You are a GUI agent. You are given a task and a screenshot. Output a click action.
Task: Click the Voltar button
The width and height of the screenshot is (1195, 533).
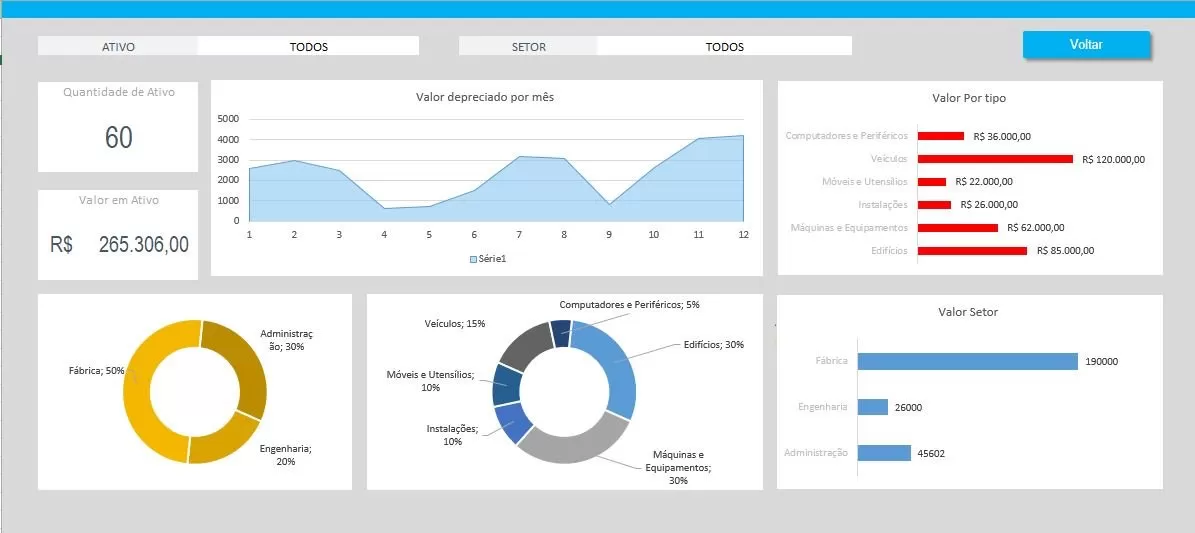coord(1086,44)
